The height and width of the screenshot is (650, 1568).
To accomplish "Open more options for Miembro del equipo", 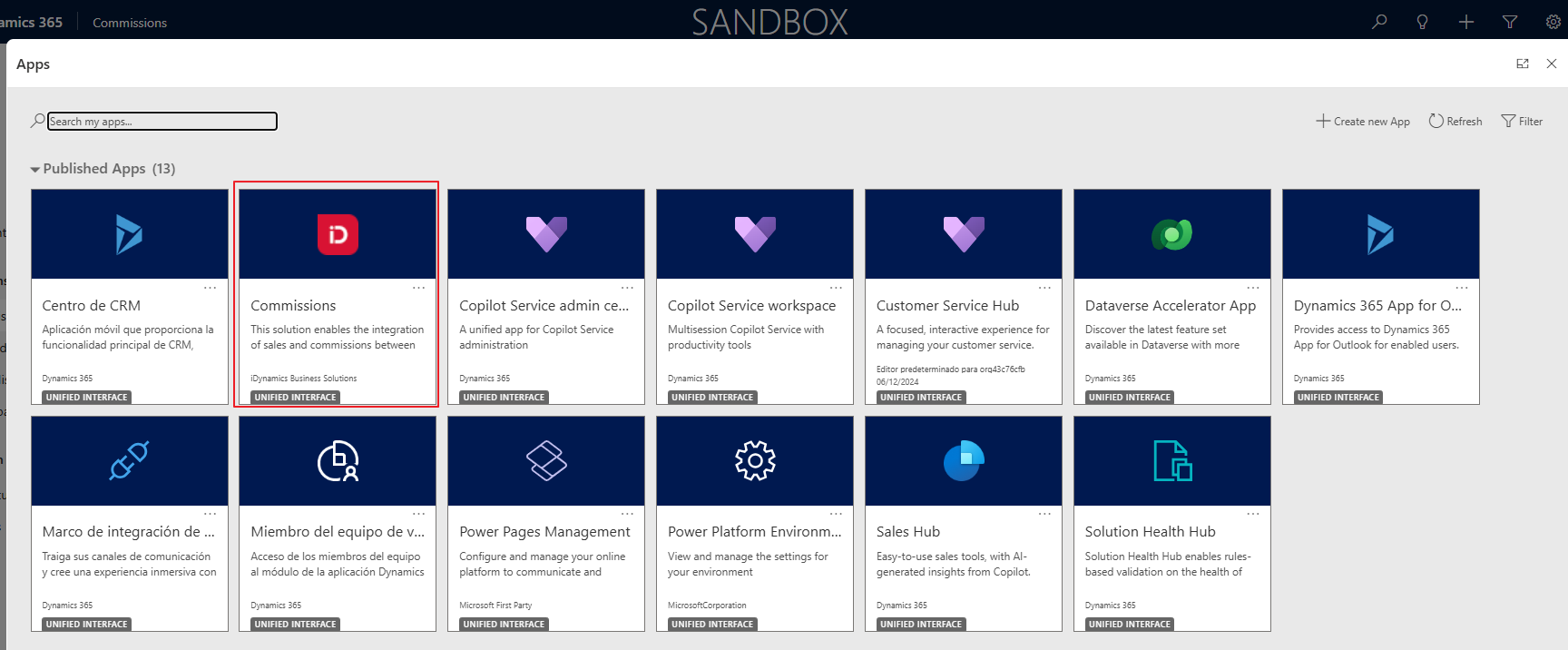I will click(x=418, y=514).
